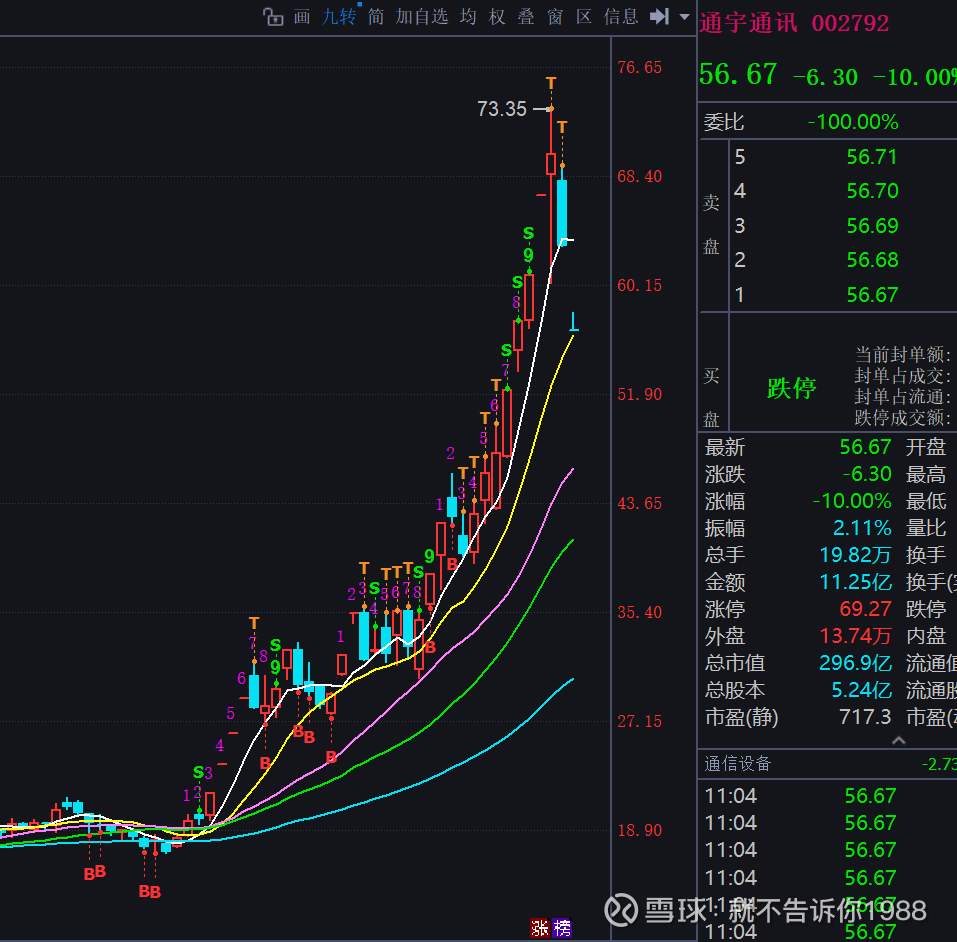
Task: Open the 权 price adjustment option
Action: 497,16
